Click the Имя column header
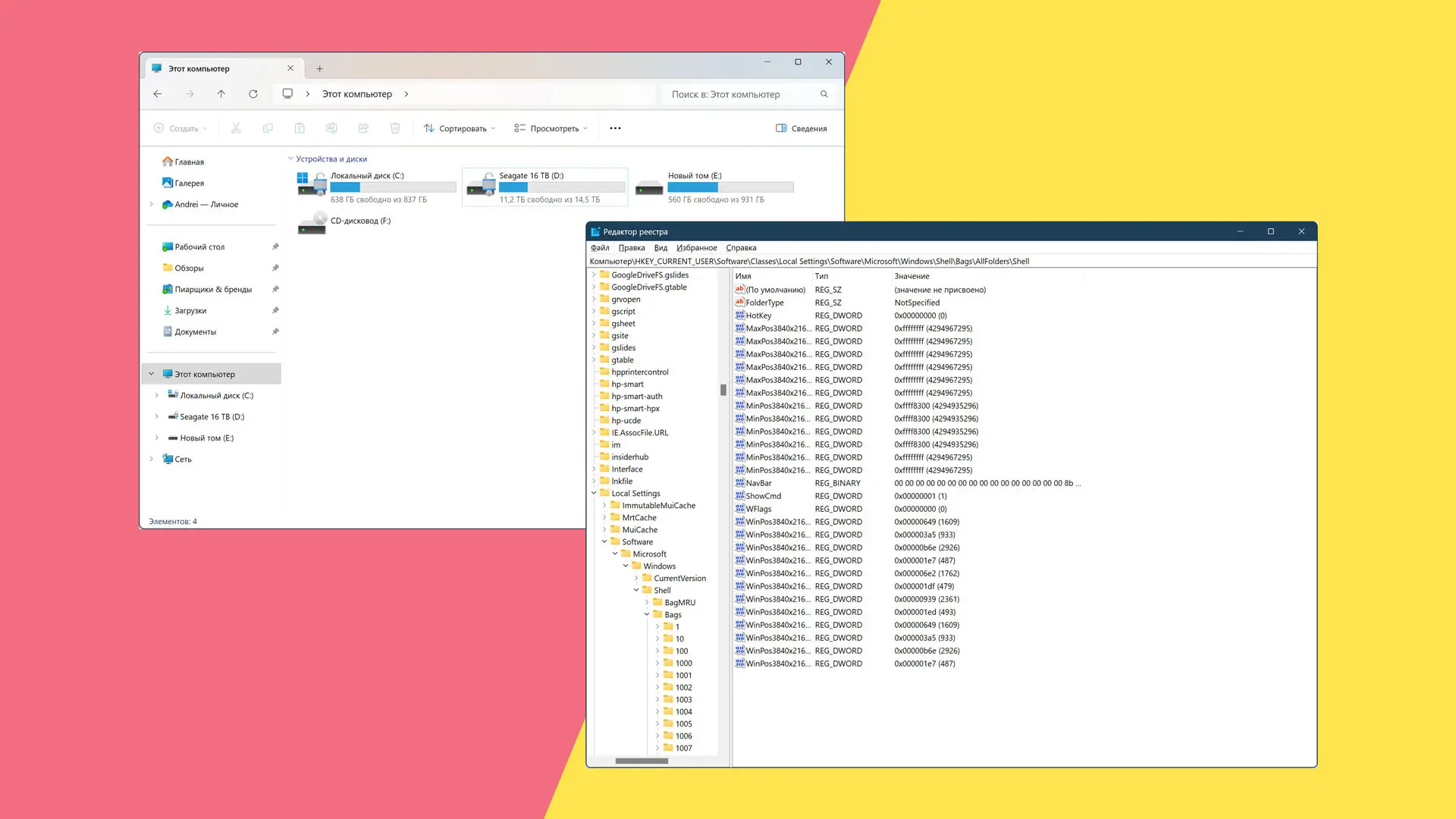The width and height of the screenshot is (1456, 819). pyautogui.click(x=773, y=276)
